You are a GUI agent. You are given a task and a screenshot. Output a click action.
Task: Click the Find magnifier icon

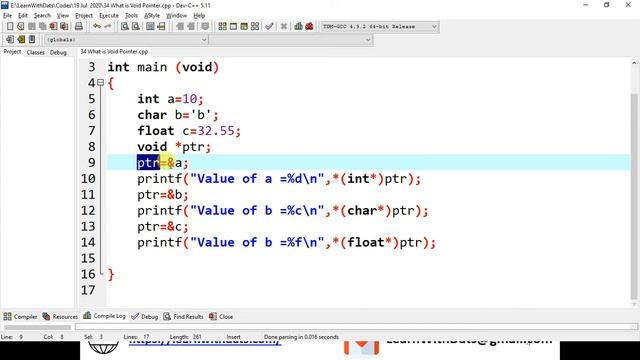pyautogui.click(x=125, y=27)
